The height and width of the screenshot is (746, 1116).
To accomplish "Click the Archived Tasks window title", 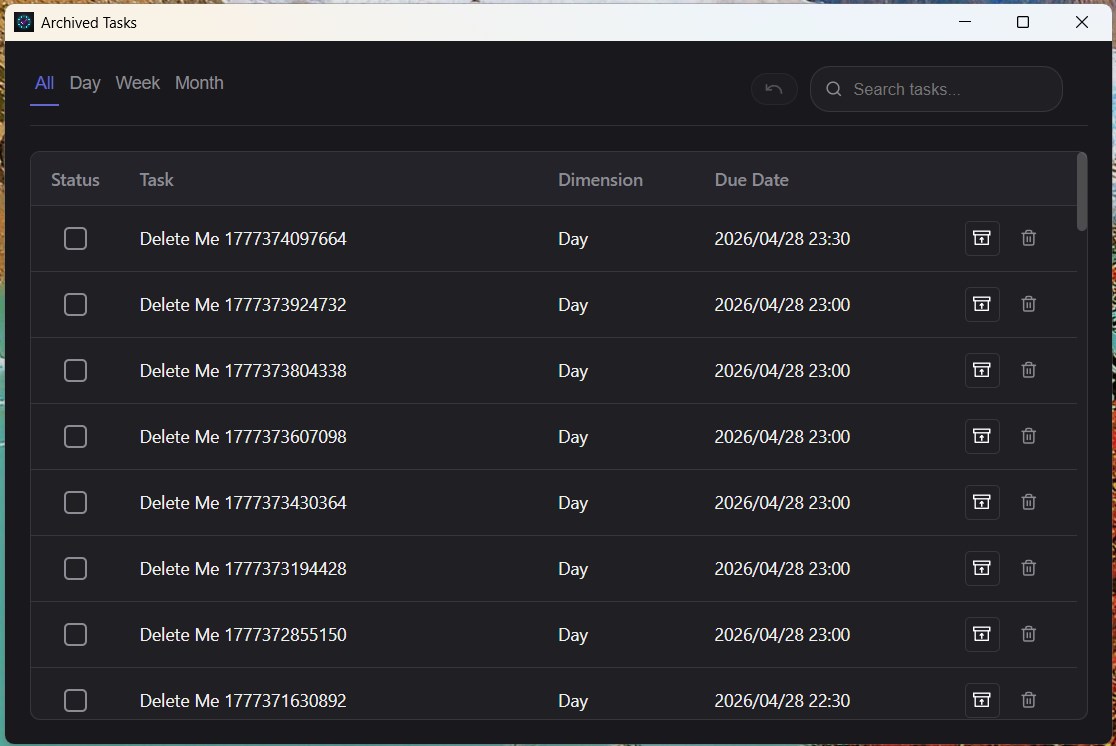I will coord(89,23).
